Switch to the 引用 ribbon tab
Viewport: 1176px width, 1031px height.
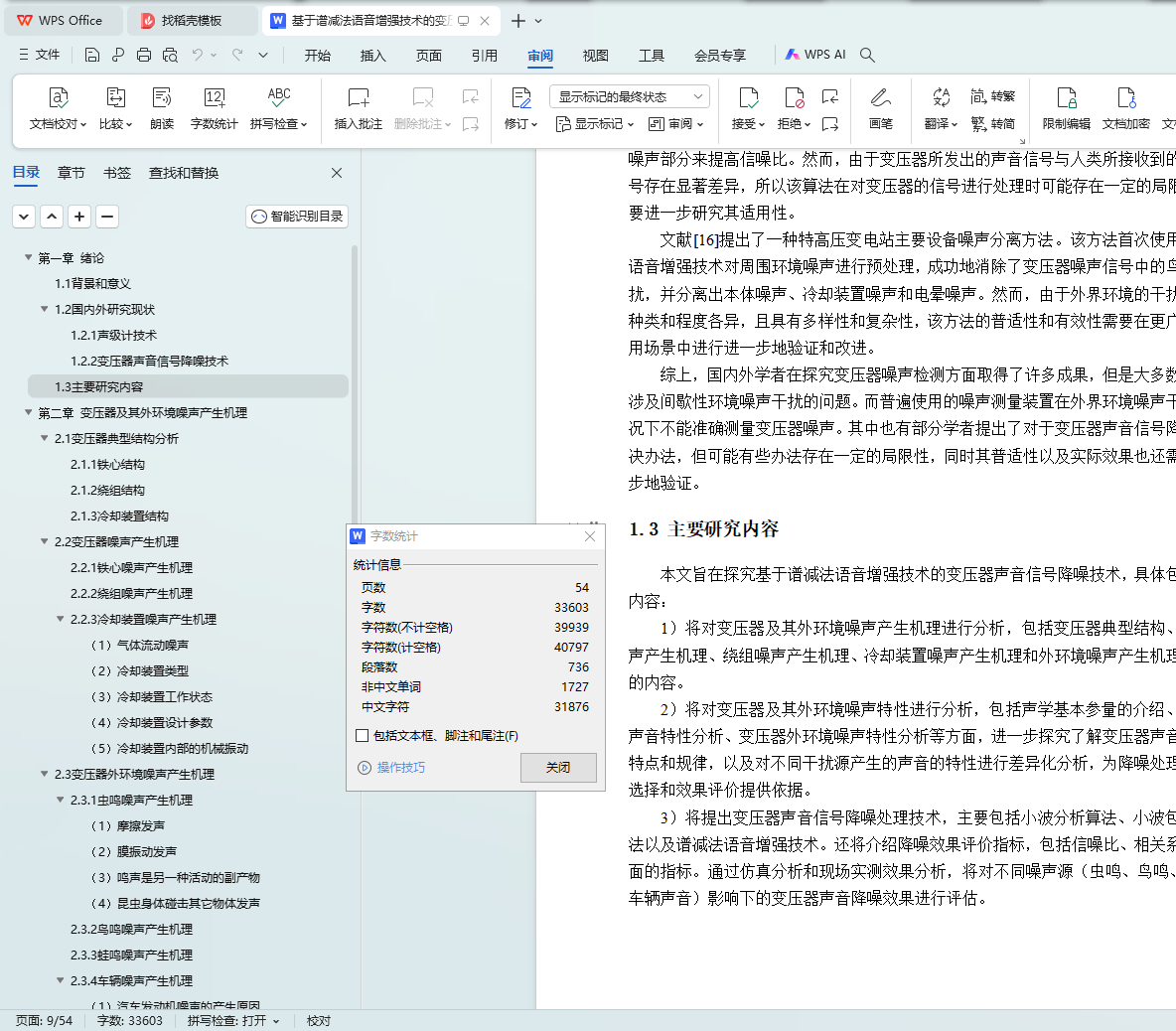click(485, 56)
